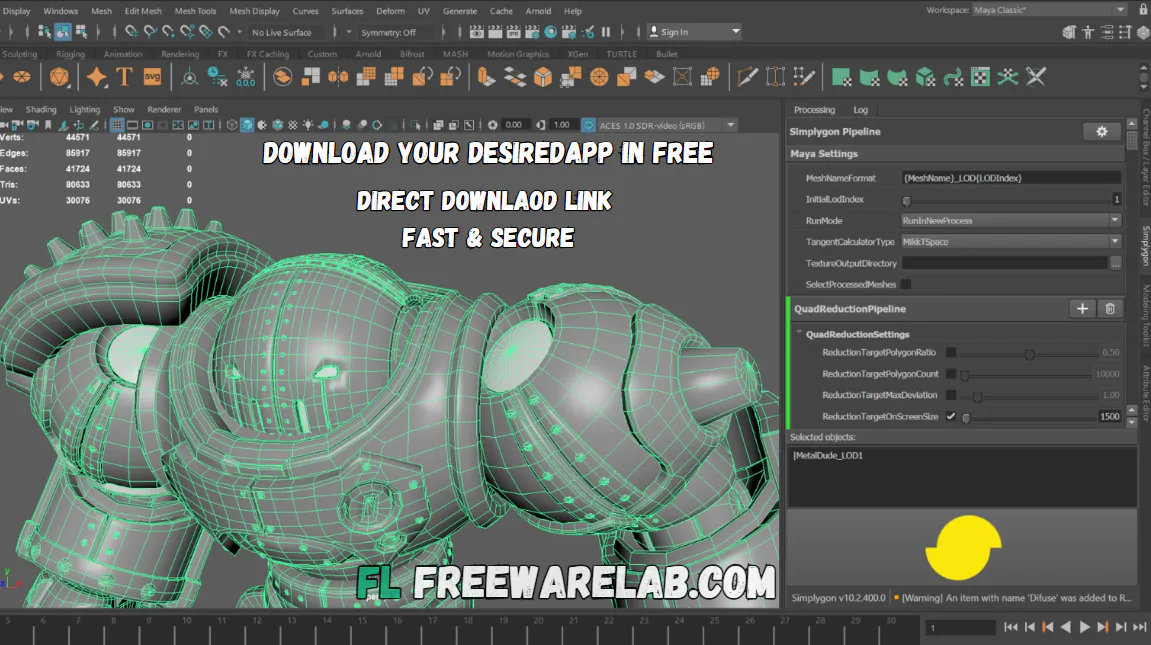Select MetalDude_LOD1 in selected objects list
This screenshot has height=645, width=1151.
828,456
